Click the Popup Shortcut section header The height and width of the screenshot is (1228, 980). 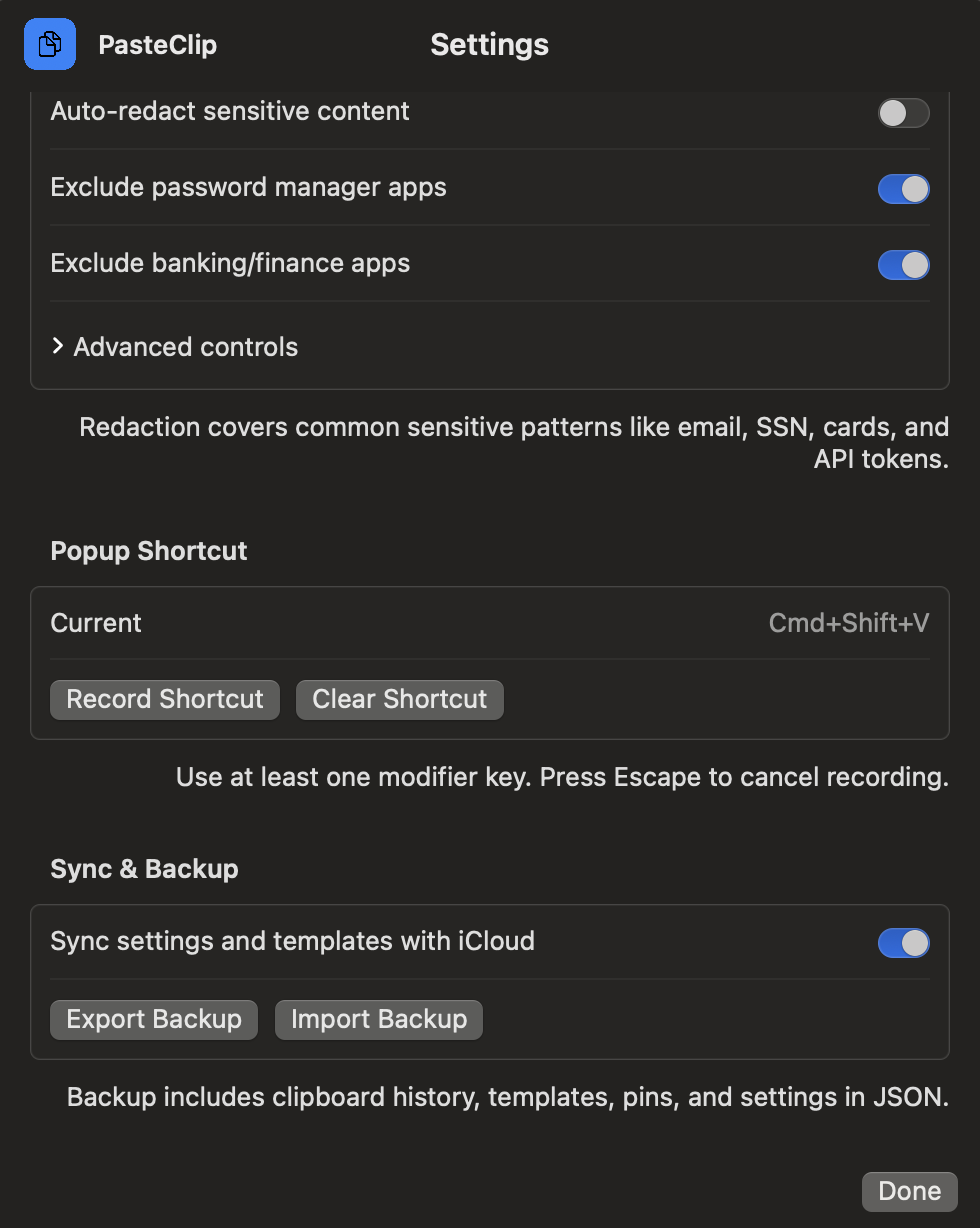pos(148,551)
